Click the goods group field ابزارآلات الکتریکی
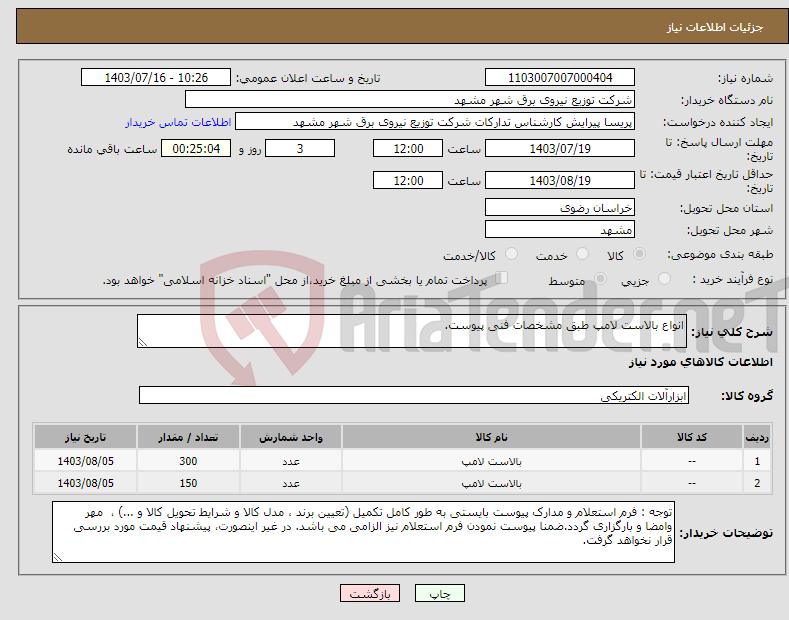Image resolution: width=789 pixels, height=620 pixels. (414, 395)
